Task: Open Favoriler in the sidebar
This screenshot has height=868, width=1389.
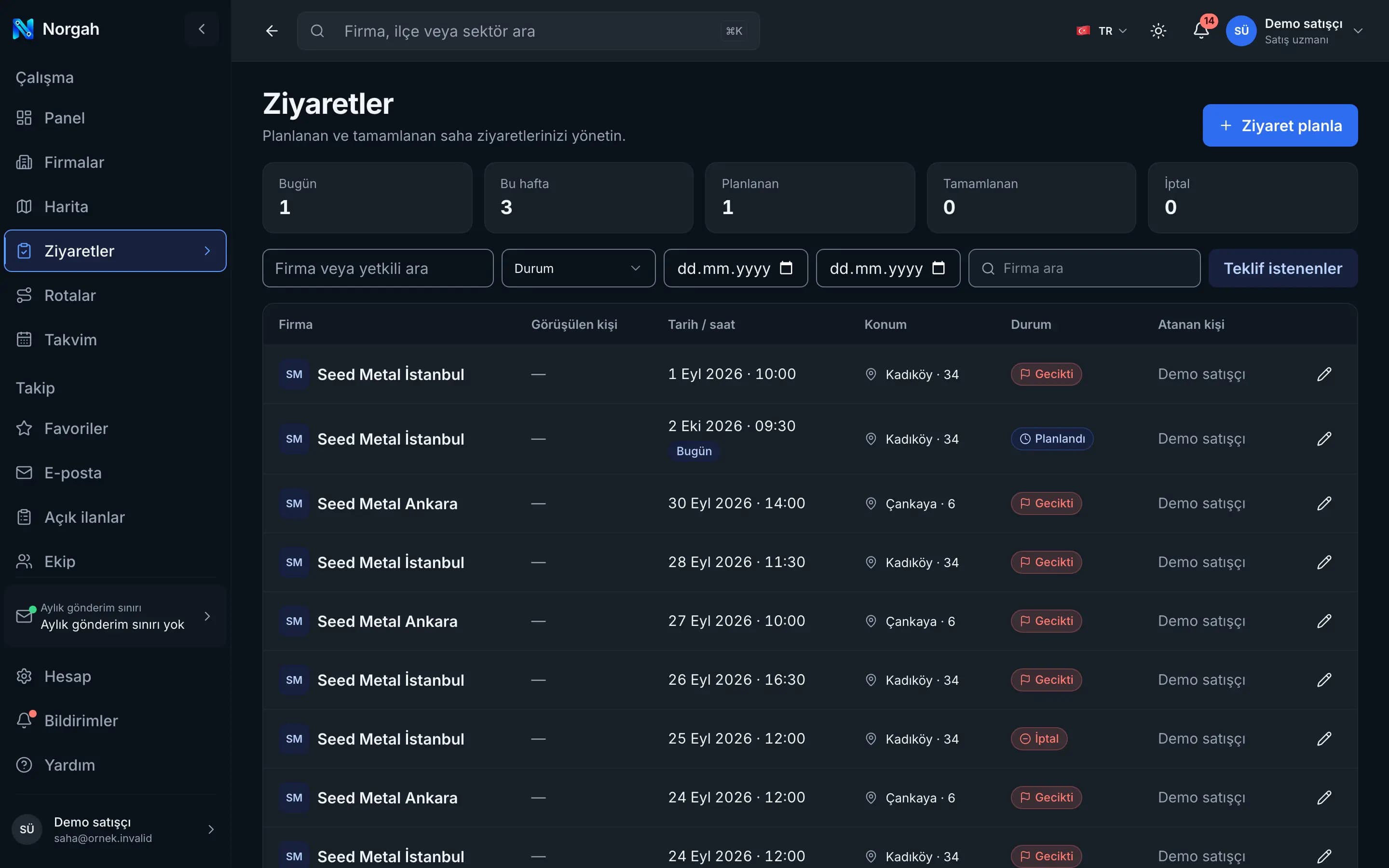Action: pyautogui.click(x=115, y=428)
